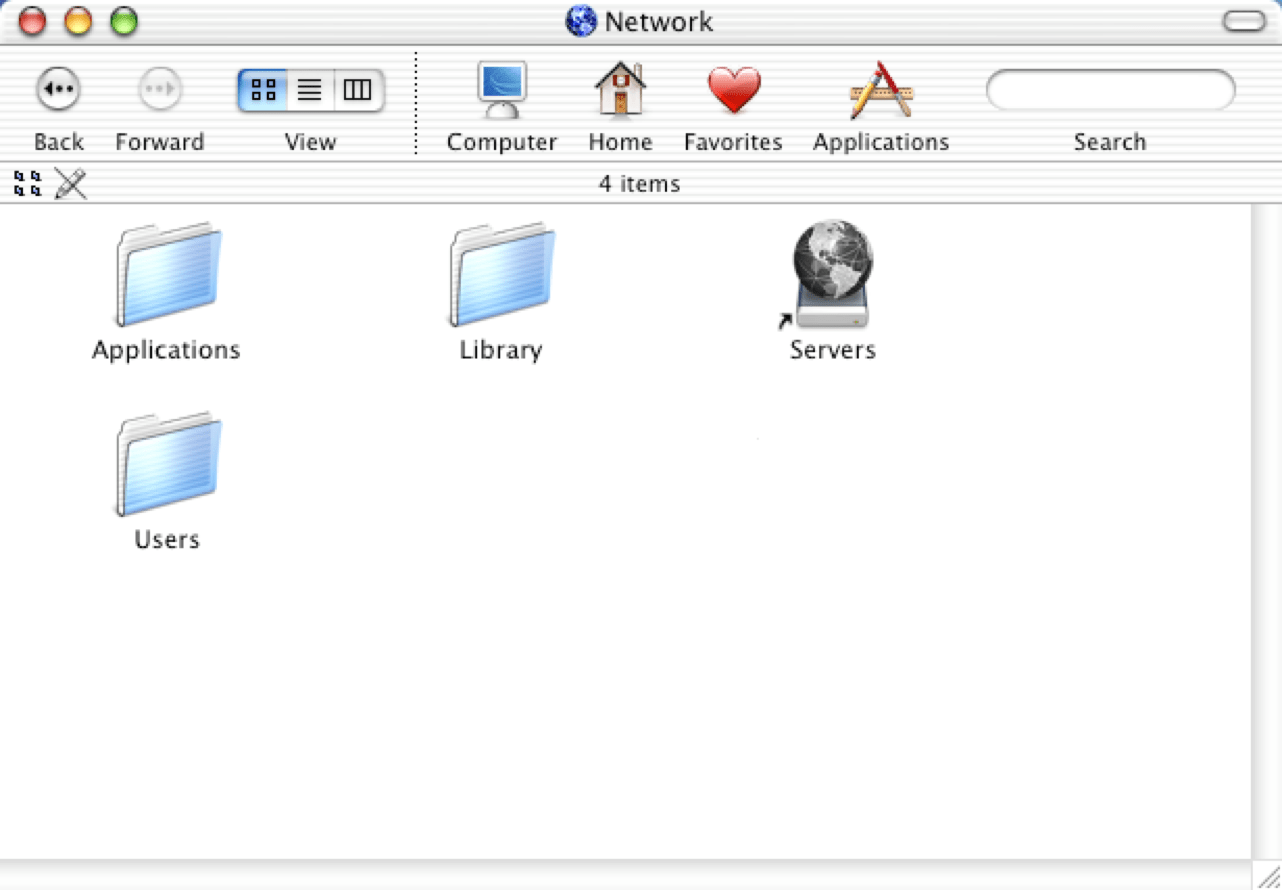
Task: Click the vertical scrollbar track
Action: tap(1265, 531)
